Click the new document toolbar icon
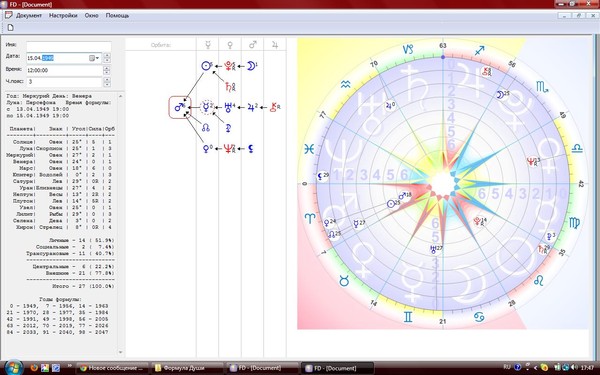 pyautogui.click(x=10, y=27)
